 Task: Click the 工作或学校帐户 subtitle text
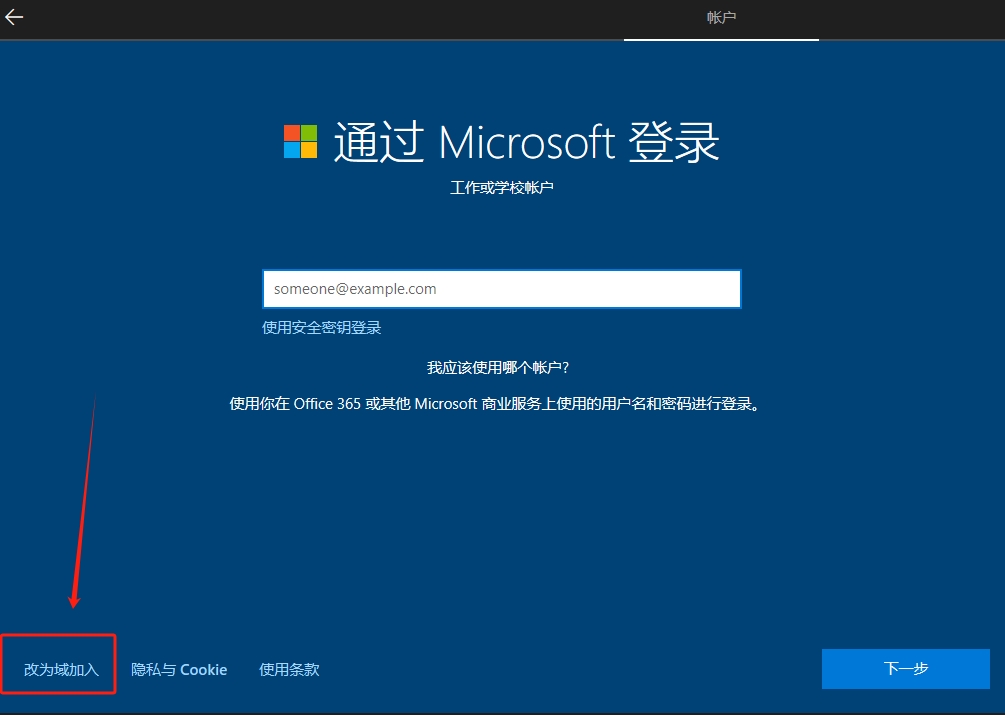pos(502,188)
